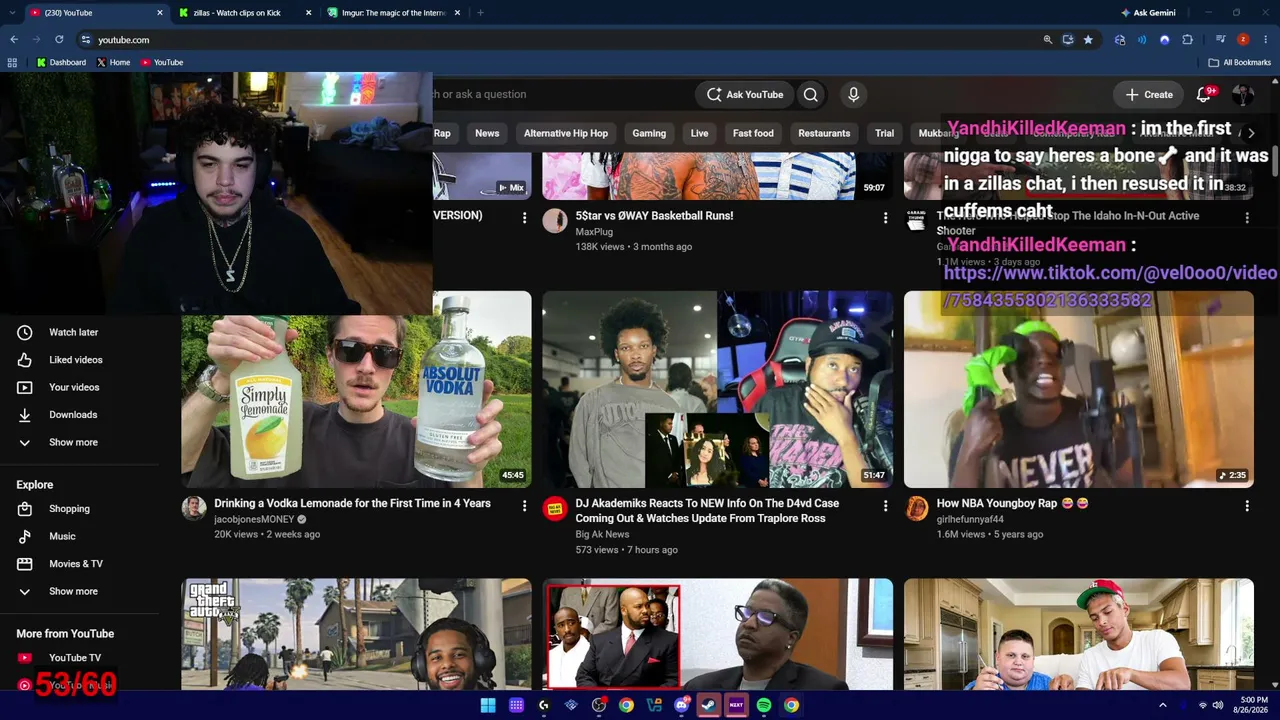The width and height of the screenshot is (1280, 720).
Task: Open options menu for DJ Akademiks video
Action: 885,506
